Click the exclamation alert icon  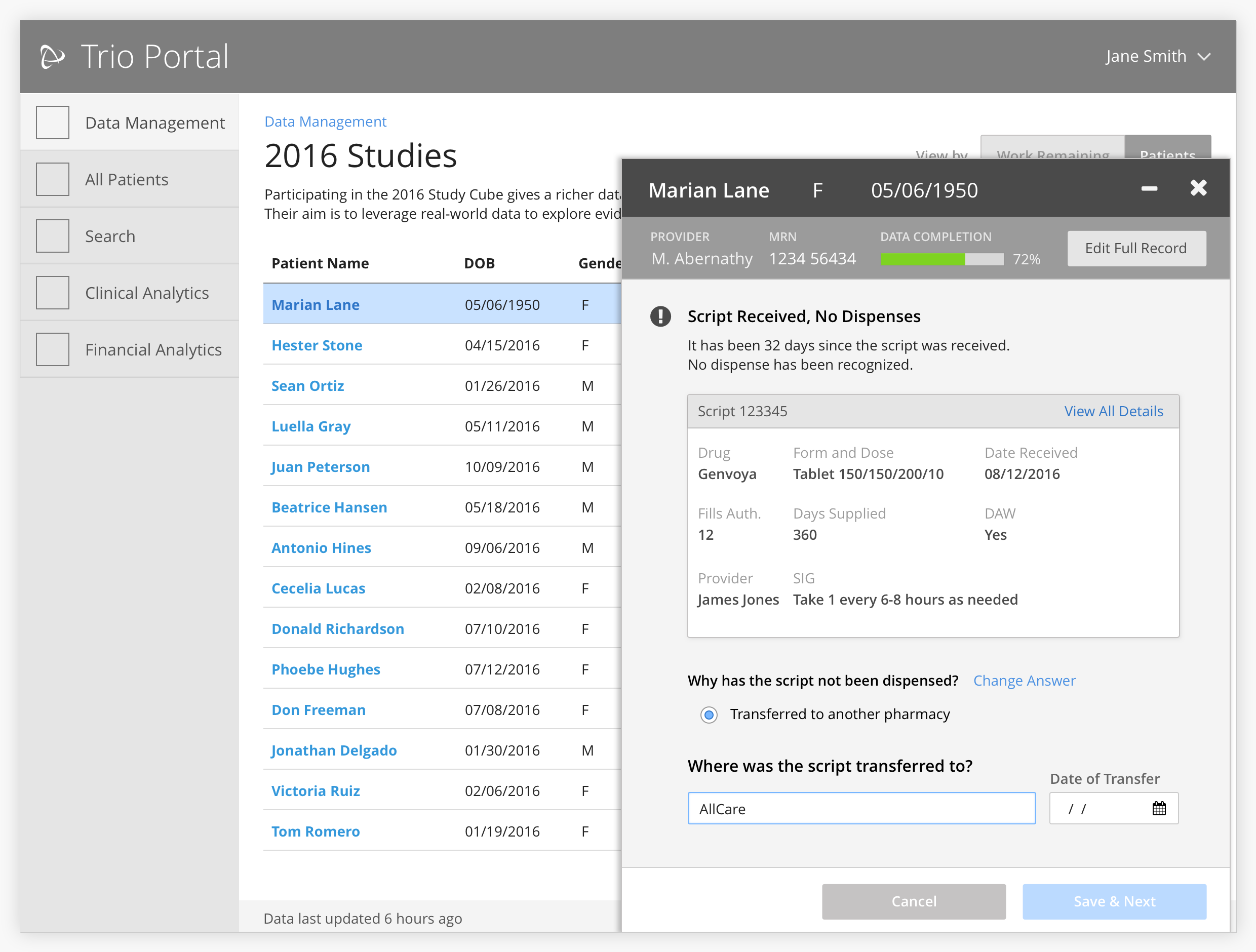660,316
